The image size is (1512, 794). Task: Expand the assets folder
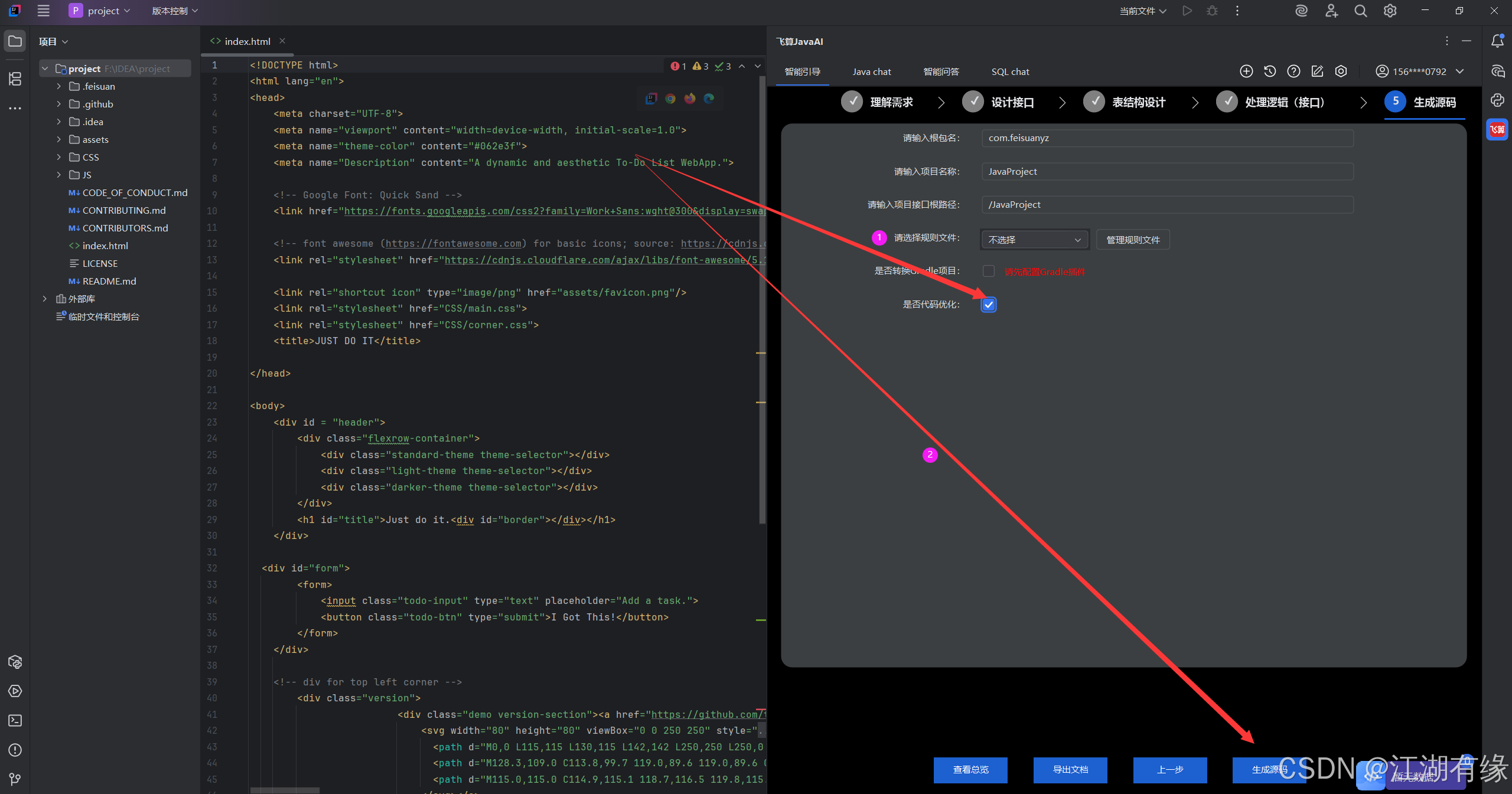pyautogui.click(x=58, y=139)
